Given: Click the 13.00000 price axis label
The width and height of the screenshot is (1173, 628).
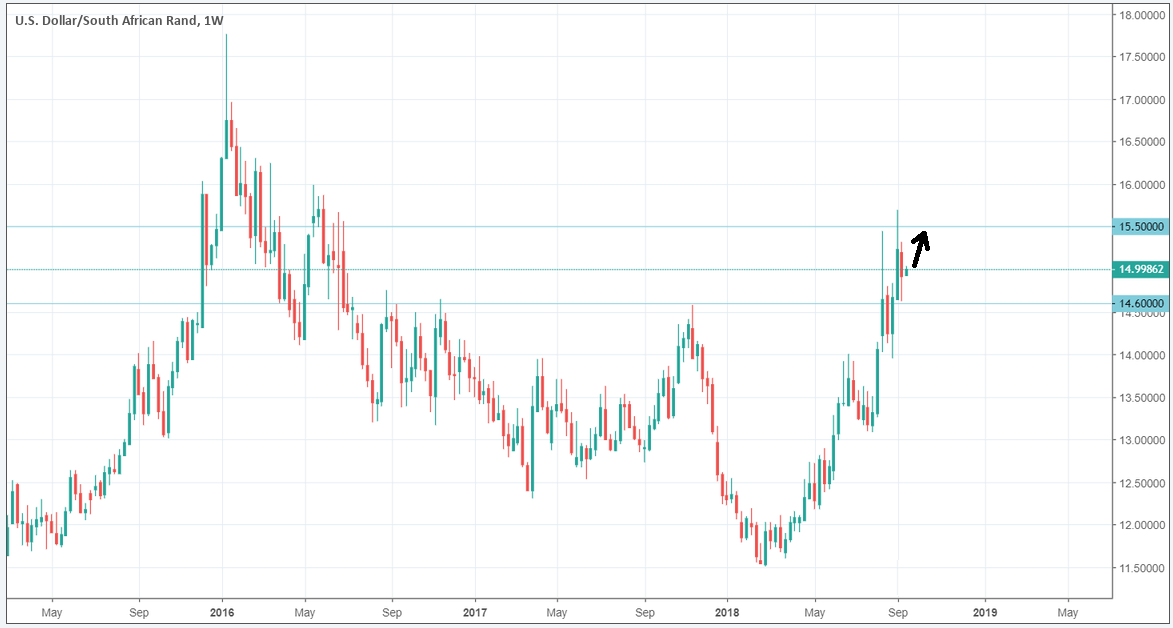Looking at the screenshot, I should (x=1142, y=440).
